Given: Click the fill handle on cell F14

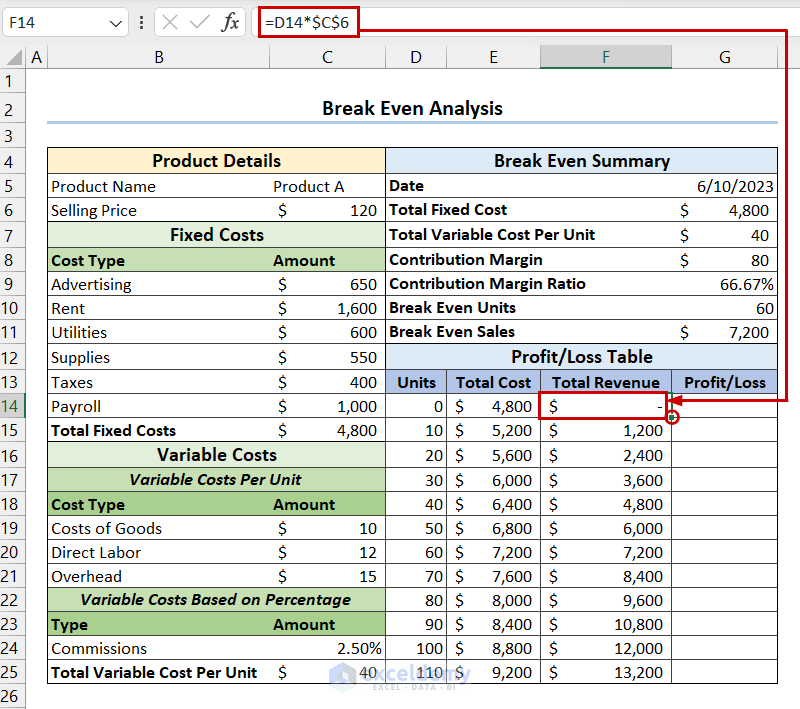Looking at the screenshot, I should (x=672, y=417).
